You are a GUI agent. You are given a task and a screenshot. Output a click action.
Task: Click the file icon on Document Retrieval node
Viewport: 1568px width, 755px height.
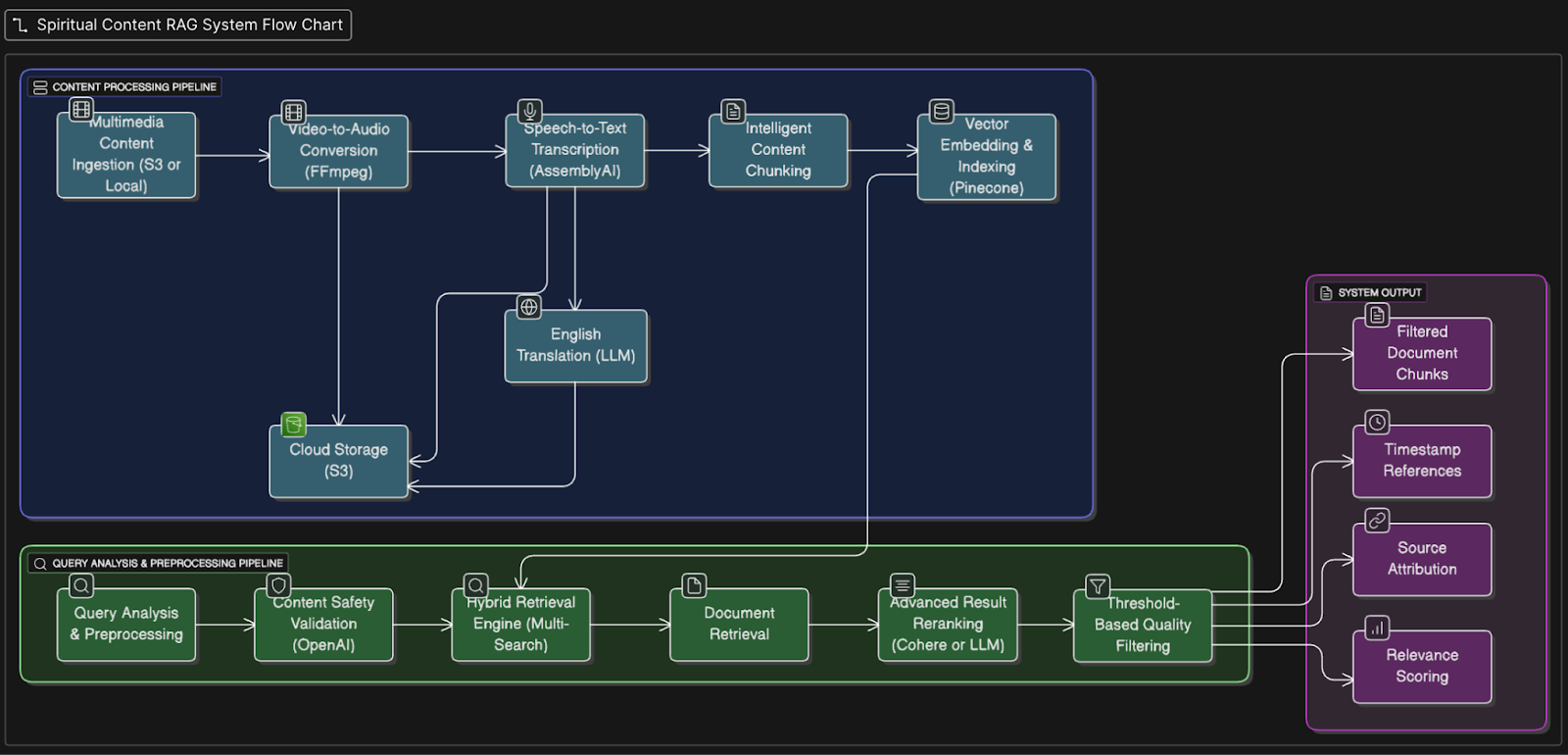tap(695, 585)
